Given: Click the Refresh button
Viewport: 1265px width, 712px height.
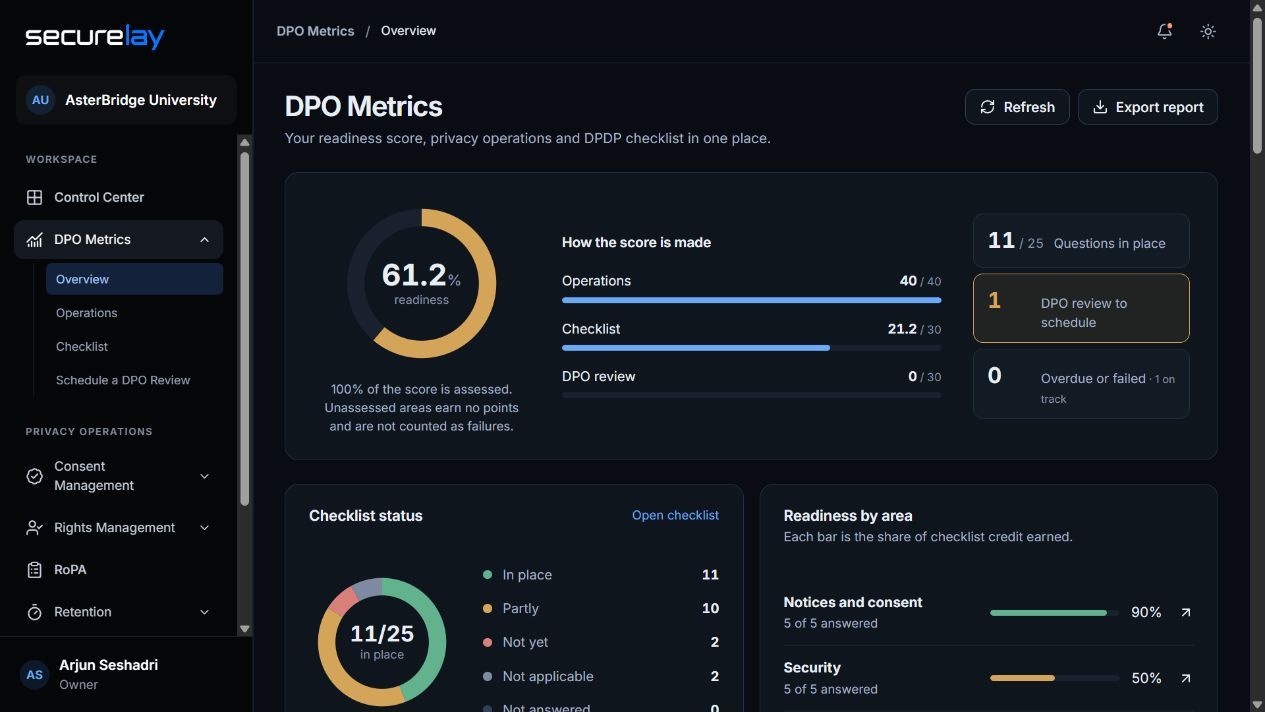Looking at the screenshot, I should [x=1017, y=107].
